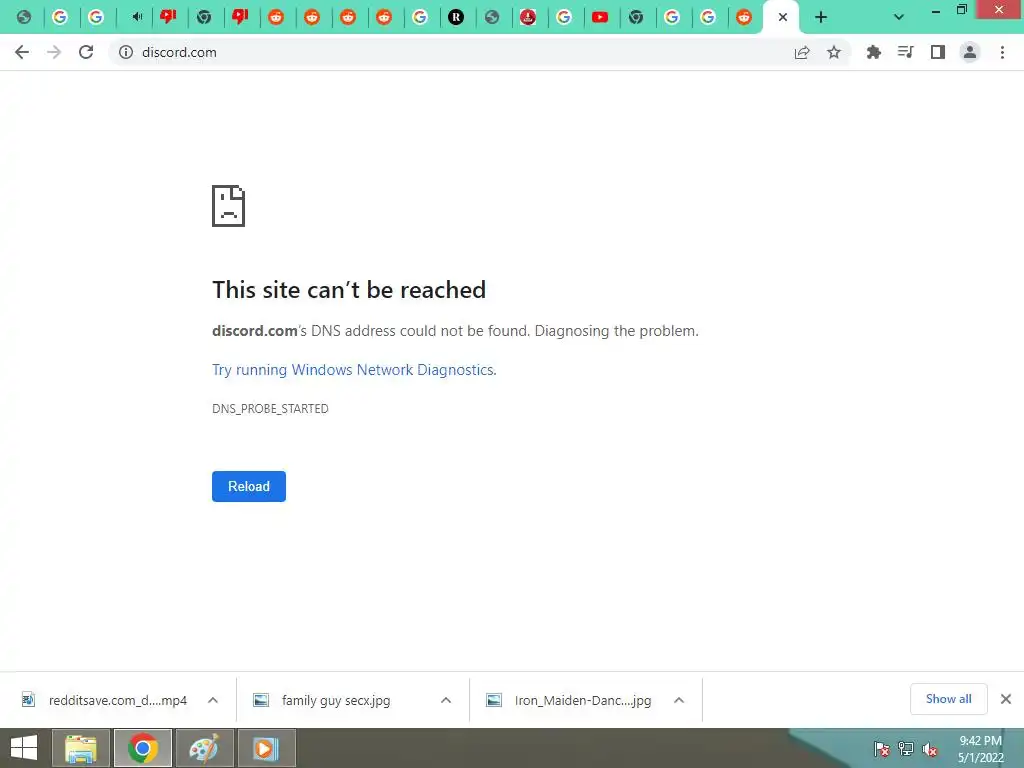Image resolution: width=1024 pixels, height=768 pixels.
Task: Expand options for Iron_Maiden-Danc jpg download
Action: (x=679, y=700)
